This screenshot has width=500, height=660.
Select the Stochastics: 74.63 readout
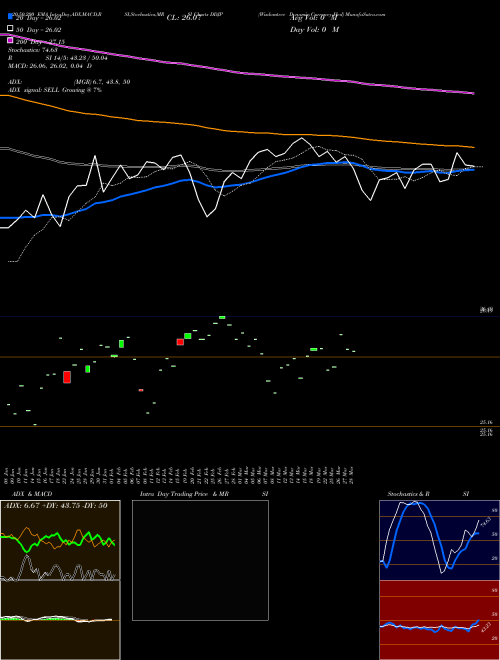pyautogui.click(x=33, y=50)
